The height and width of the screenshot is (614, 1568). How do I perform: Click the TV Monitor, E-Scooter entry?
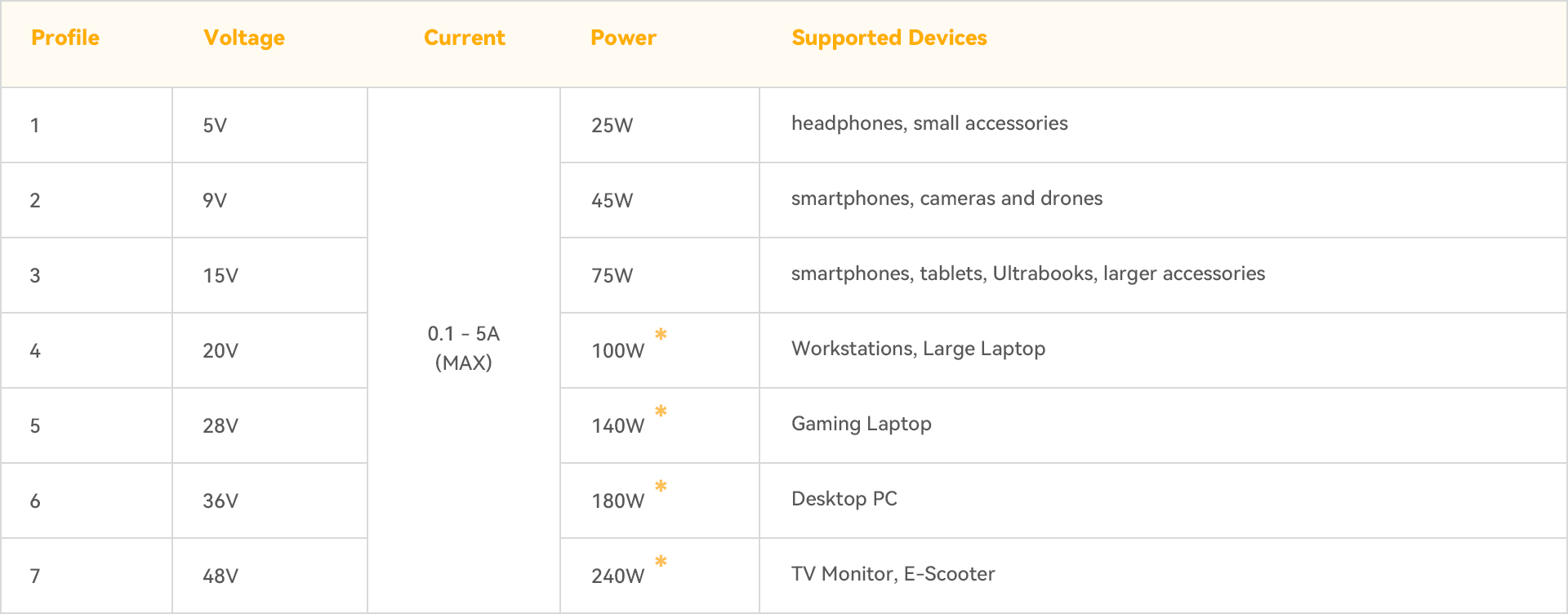coord(893,574)
